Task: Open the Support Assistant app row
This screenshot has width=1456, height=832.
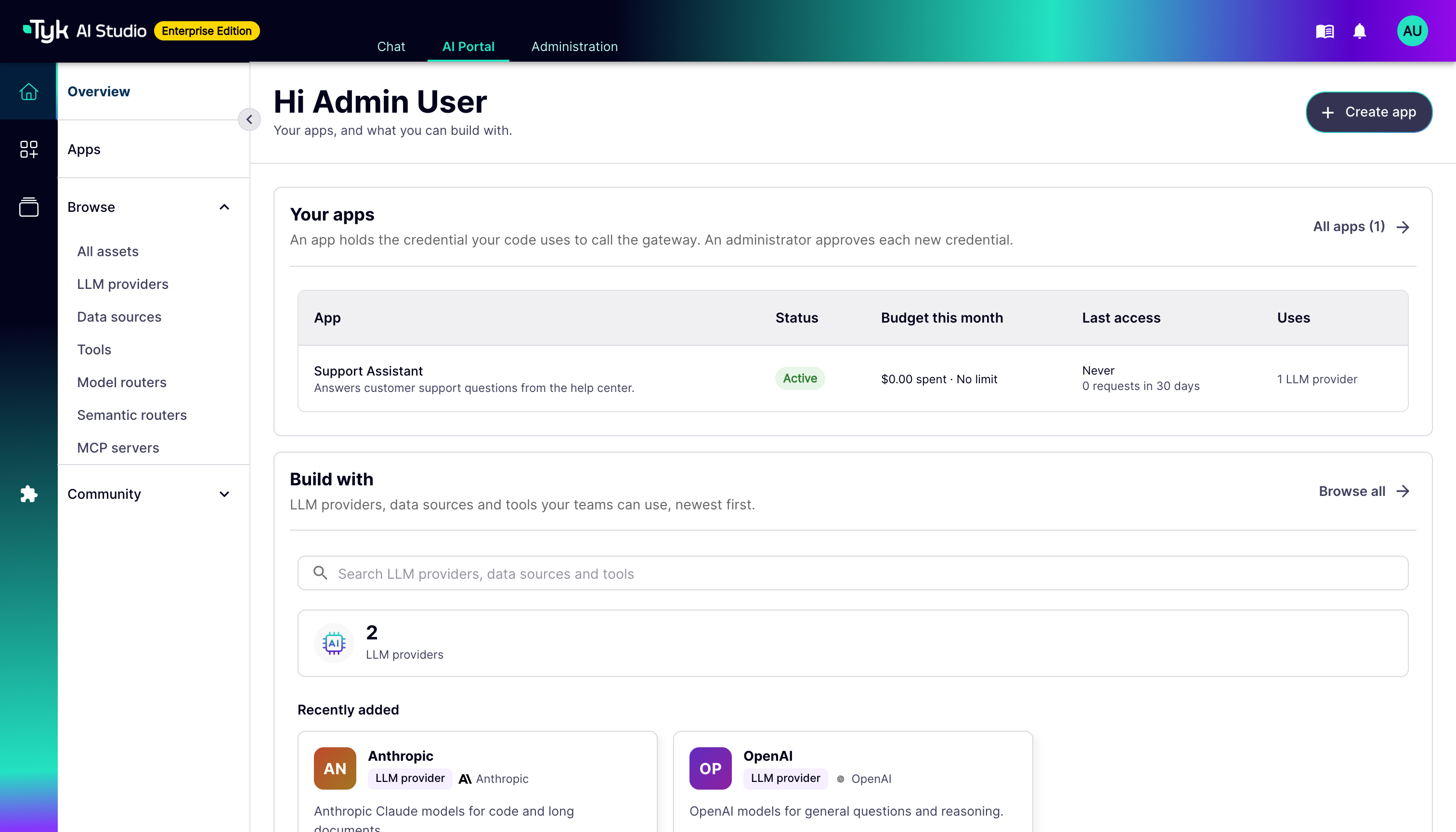Action: (x=853, y=378)
